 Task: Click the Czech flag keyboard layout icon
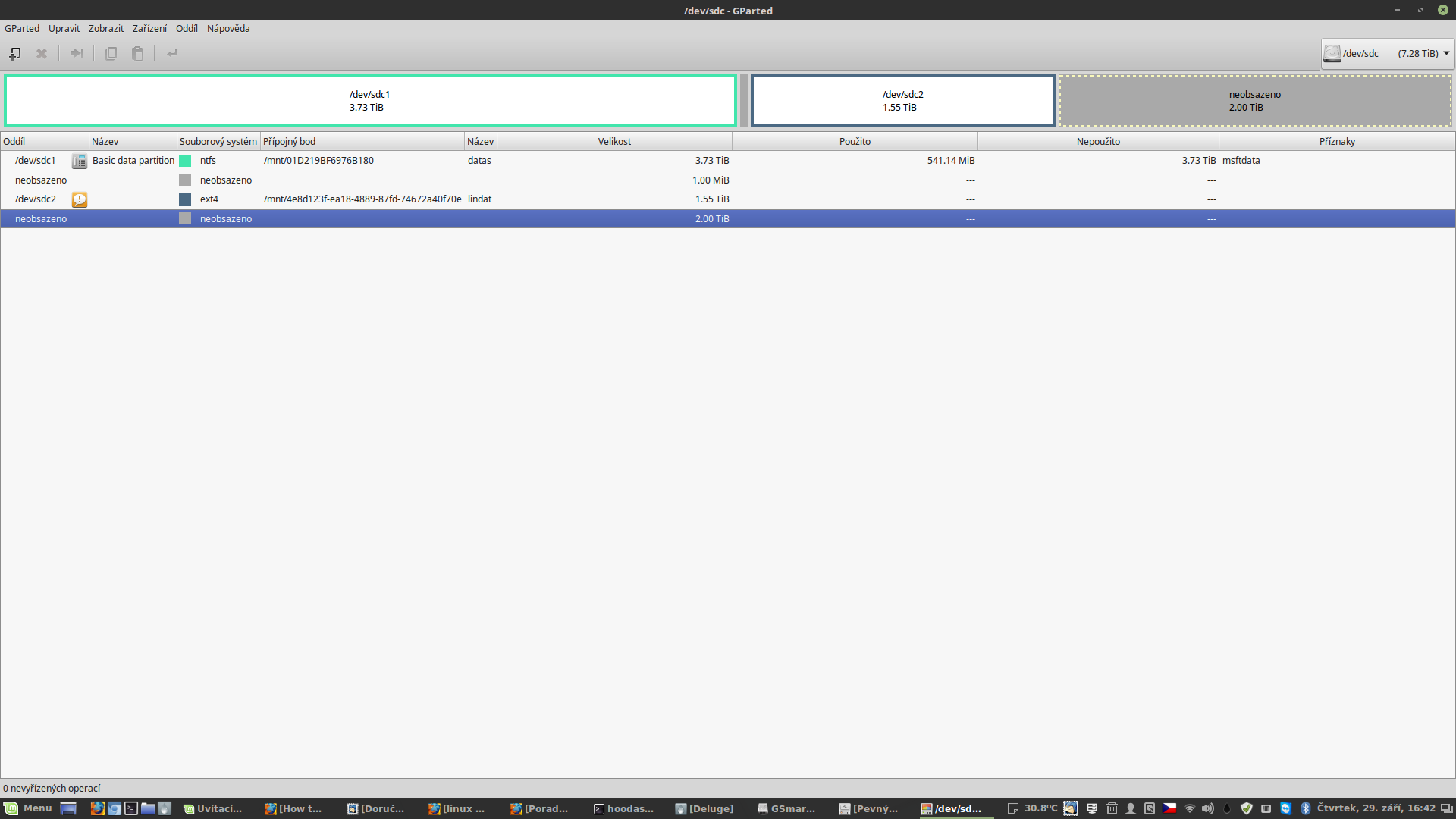click(1169, 808)
